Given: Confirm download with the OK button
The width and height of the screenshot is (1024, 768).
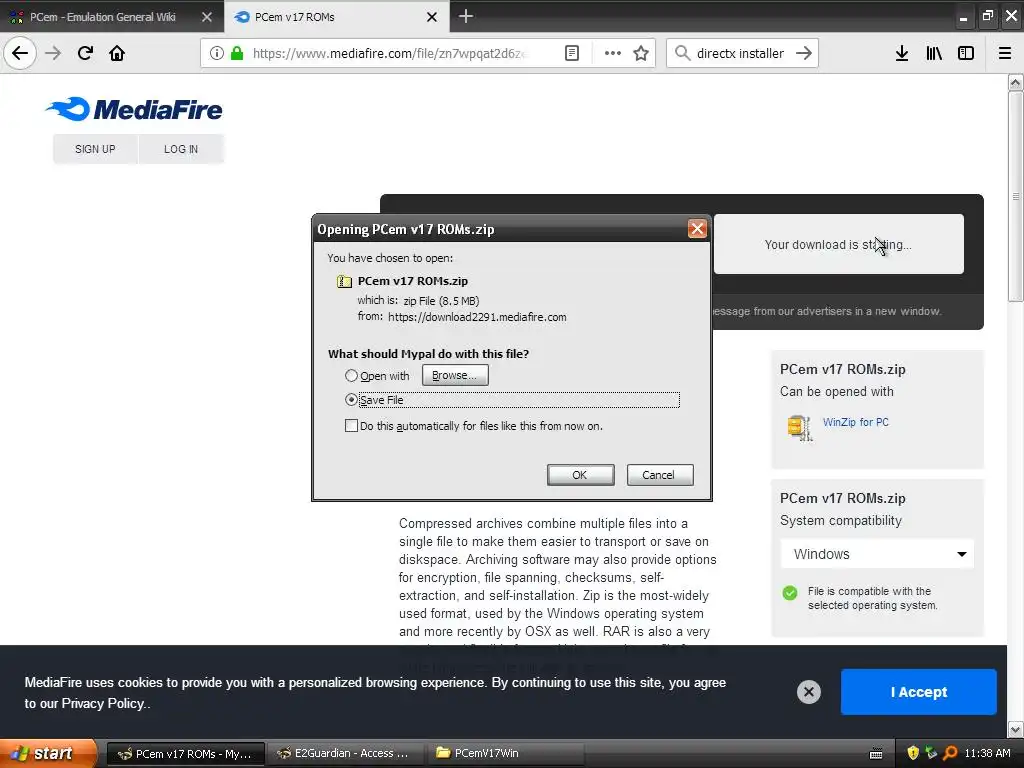Looking at the screenshot, I should 580,475.
